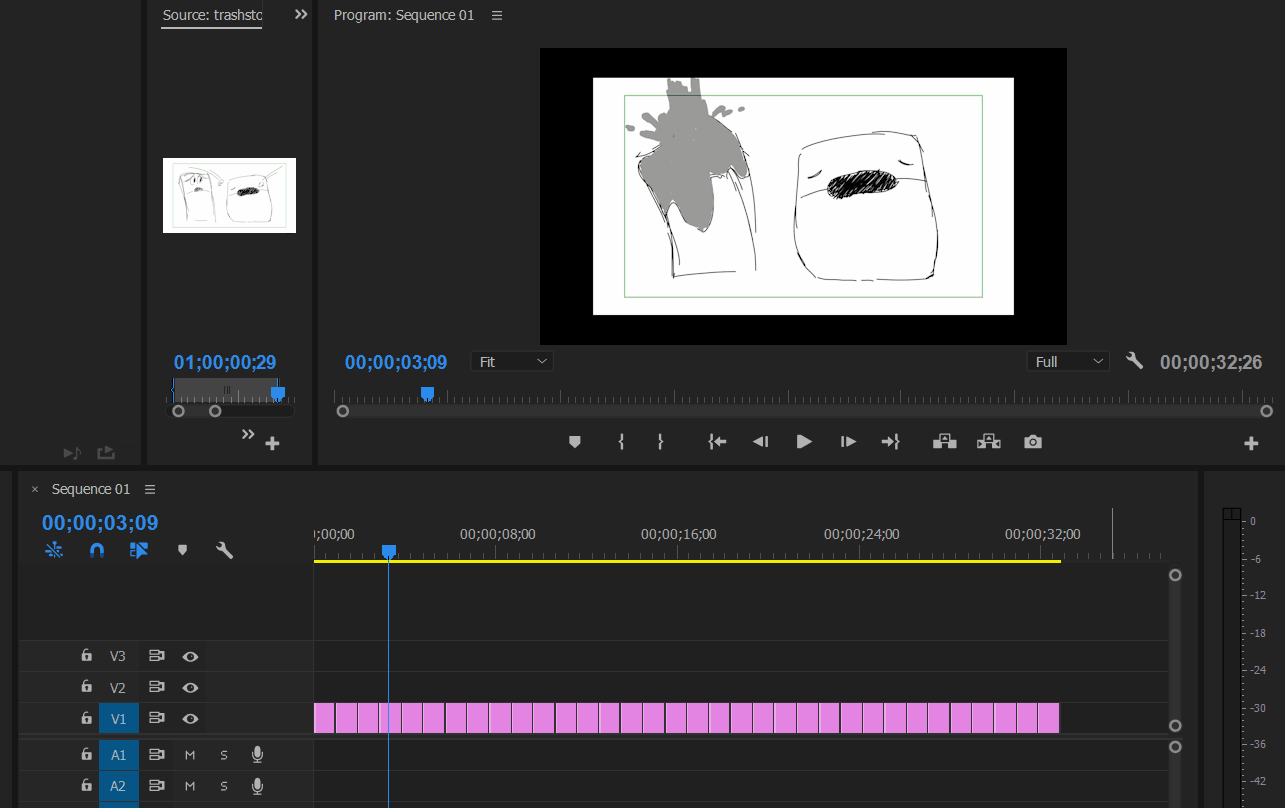This screenshot has width=1285, height=808.
Task: Click the Add Marker icon in Program monitor
Action: (575, 442)
